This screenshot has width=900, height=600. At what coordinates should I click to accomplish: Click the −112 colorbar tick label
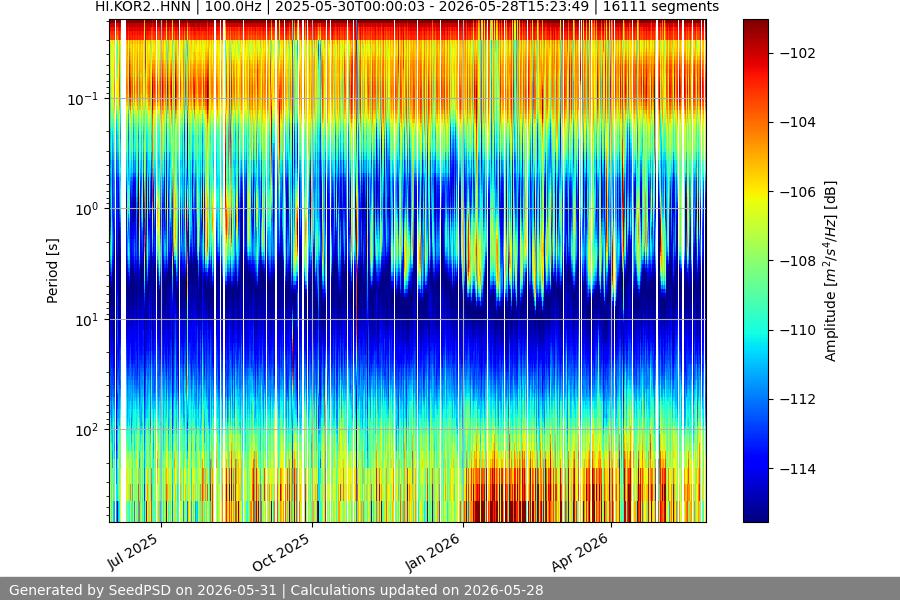(x=798, y=399)
